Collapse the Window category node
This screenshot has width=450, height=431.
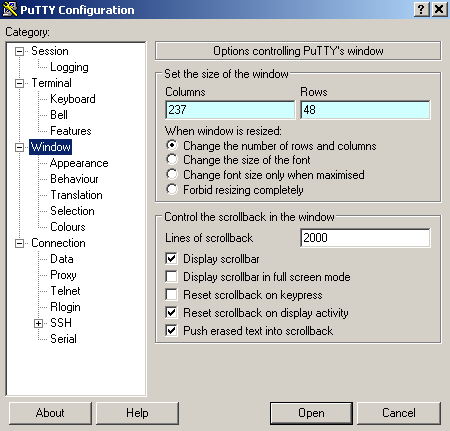coord(20,147)
